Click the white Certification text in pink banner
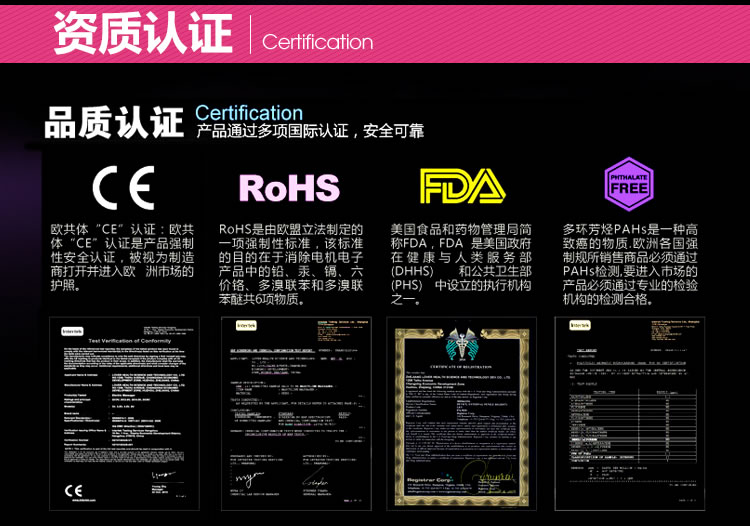The width and height of the screenshot is (750, 526). point(317,42)
